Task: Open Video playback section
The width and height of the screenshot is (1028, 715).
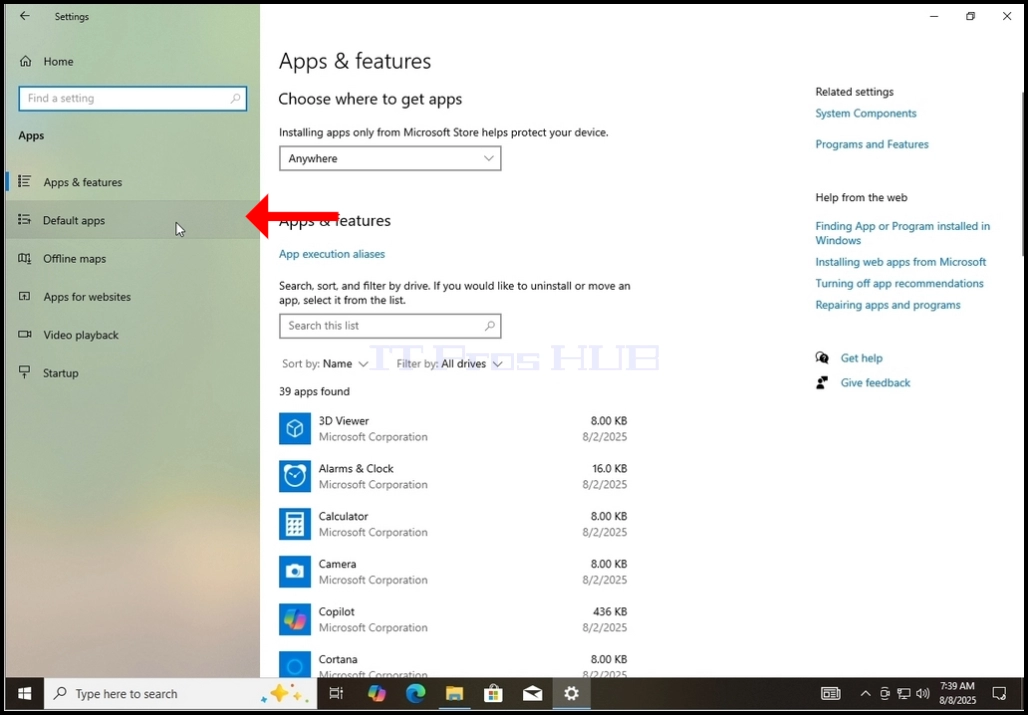Action: pos(130,335)
